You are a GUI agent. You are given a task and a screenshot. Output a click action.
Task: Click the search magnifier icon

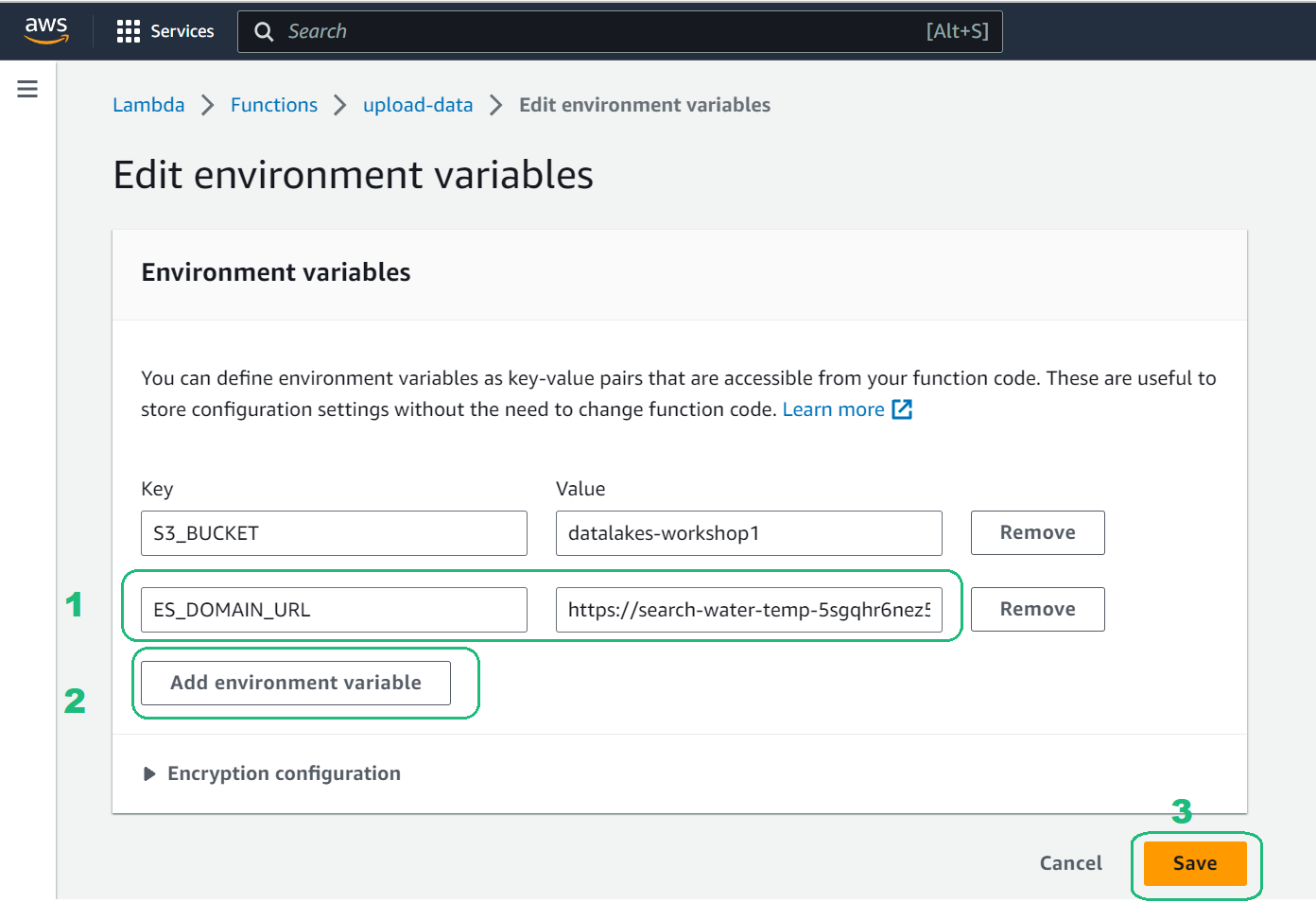pos(265,31)
